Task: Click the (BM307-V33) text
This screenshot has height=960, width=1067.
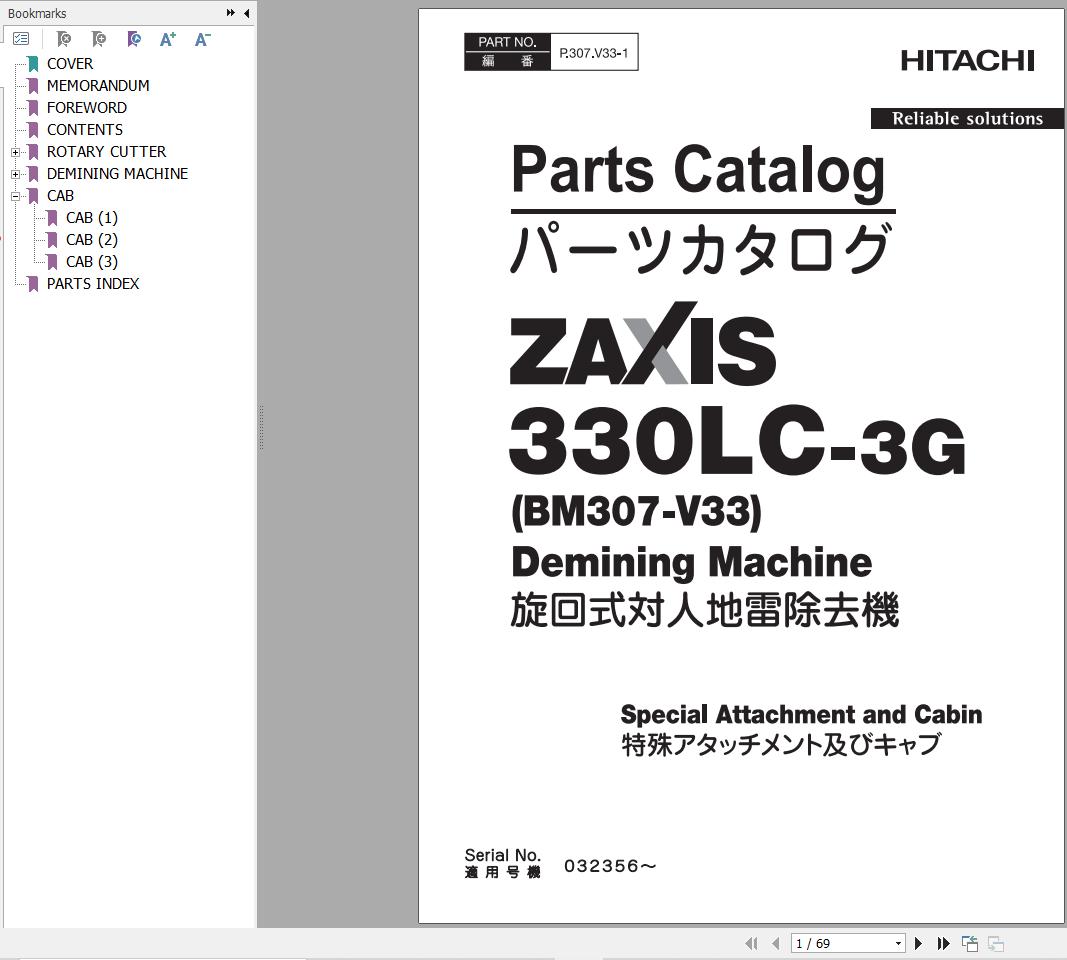Action: click(636, 511)
